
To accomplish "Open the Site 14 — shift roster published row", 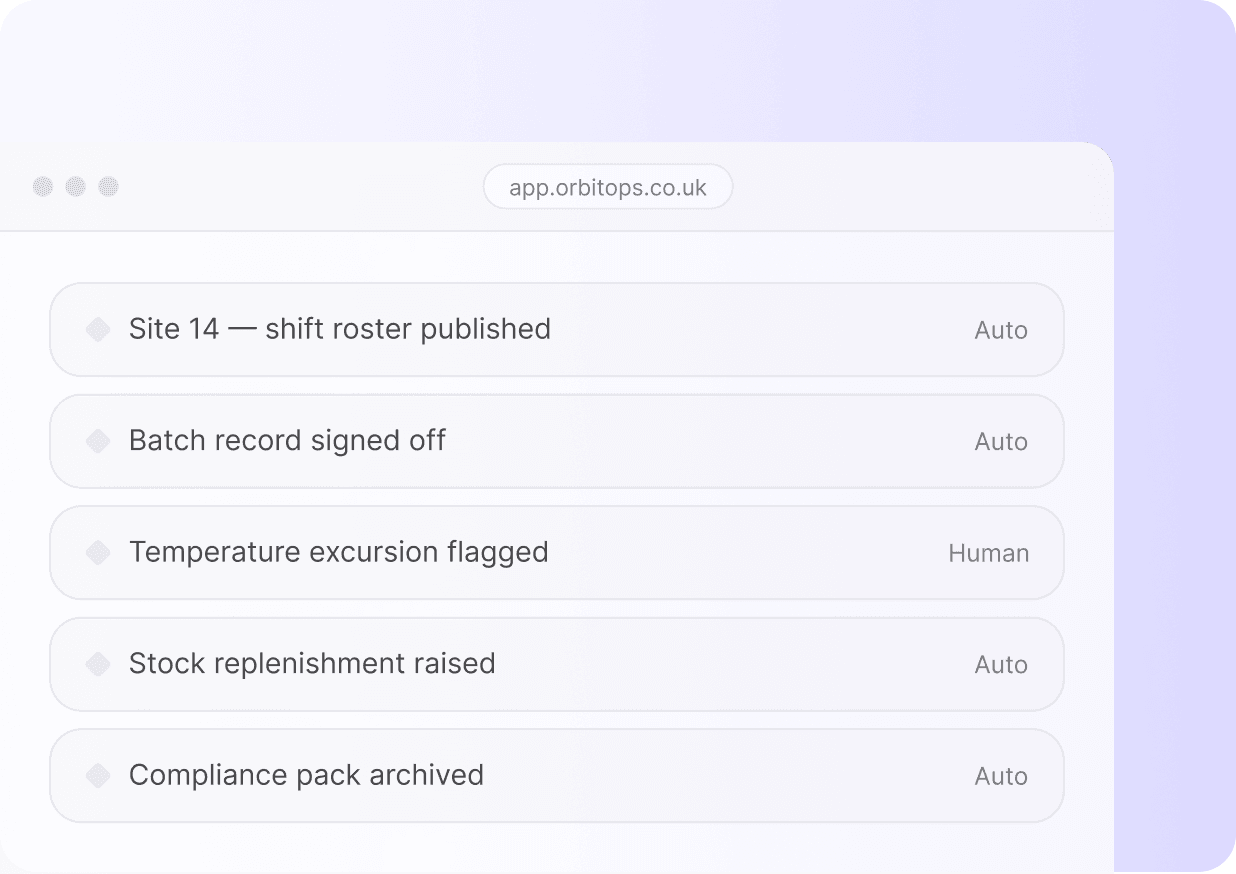I will pyautogui.click(x=557, y=329).
